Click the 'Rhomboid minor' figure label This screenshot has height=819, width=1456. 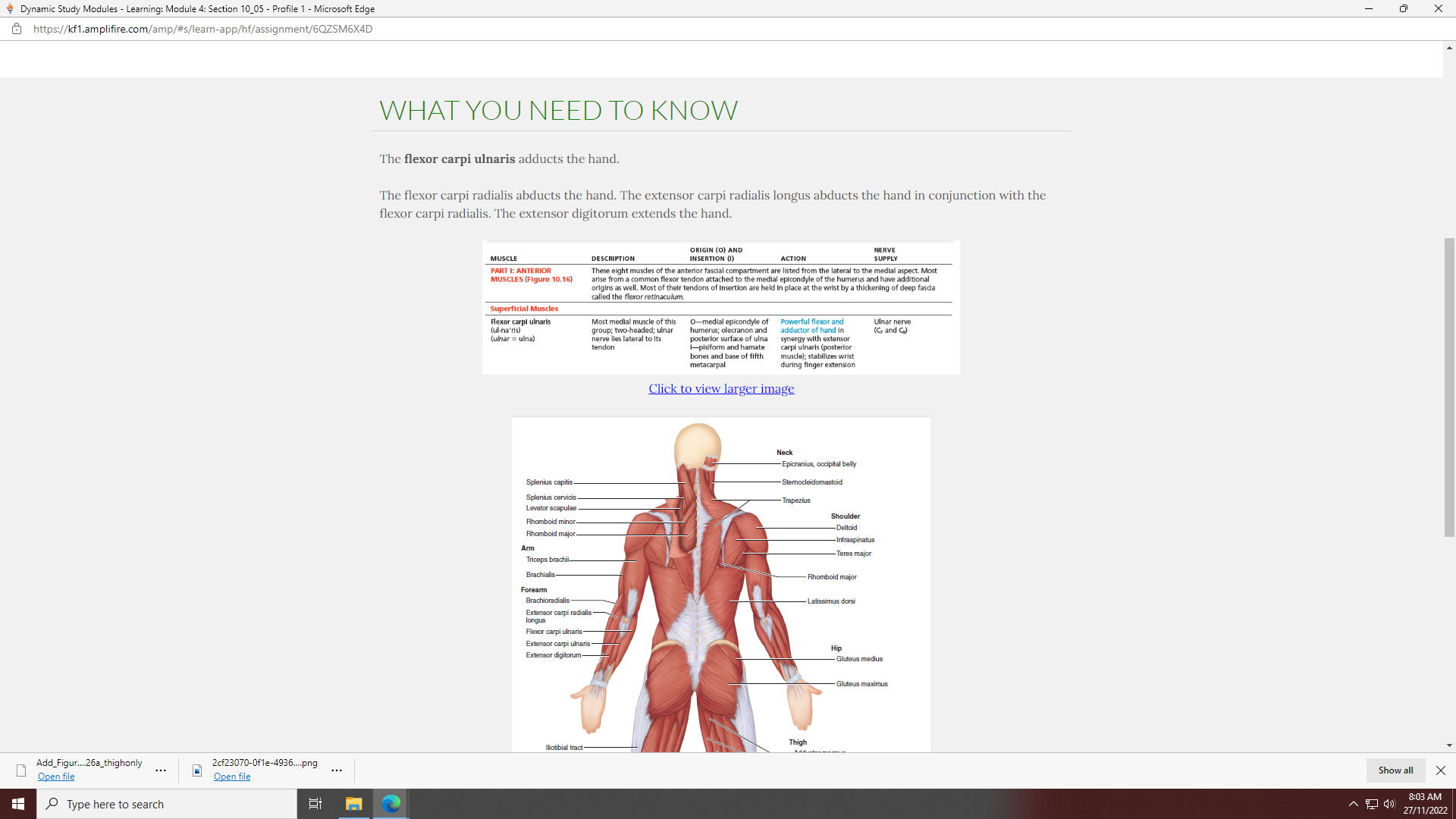(551, 522)
